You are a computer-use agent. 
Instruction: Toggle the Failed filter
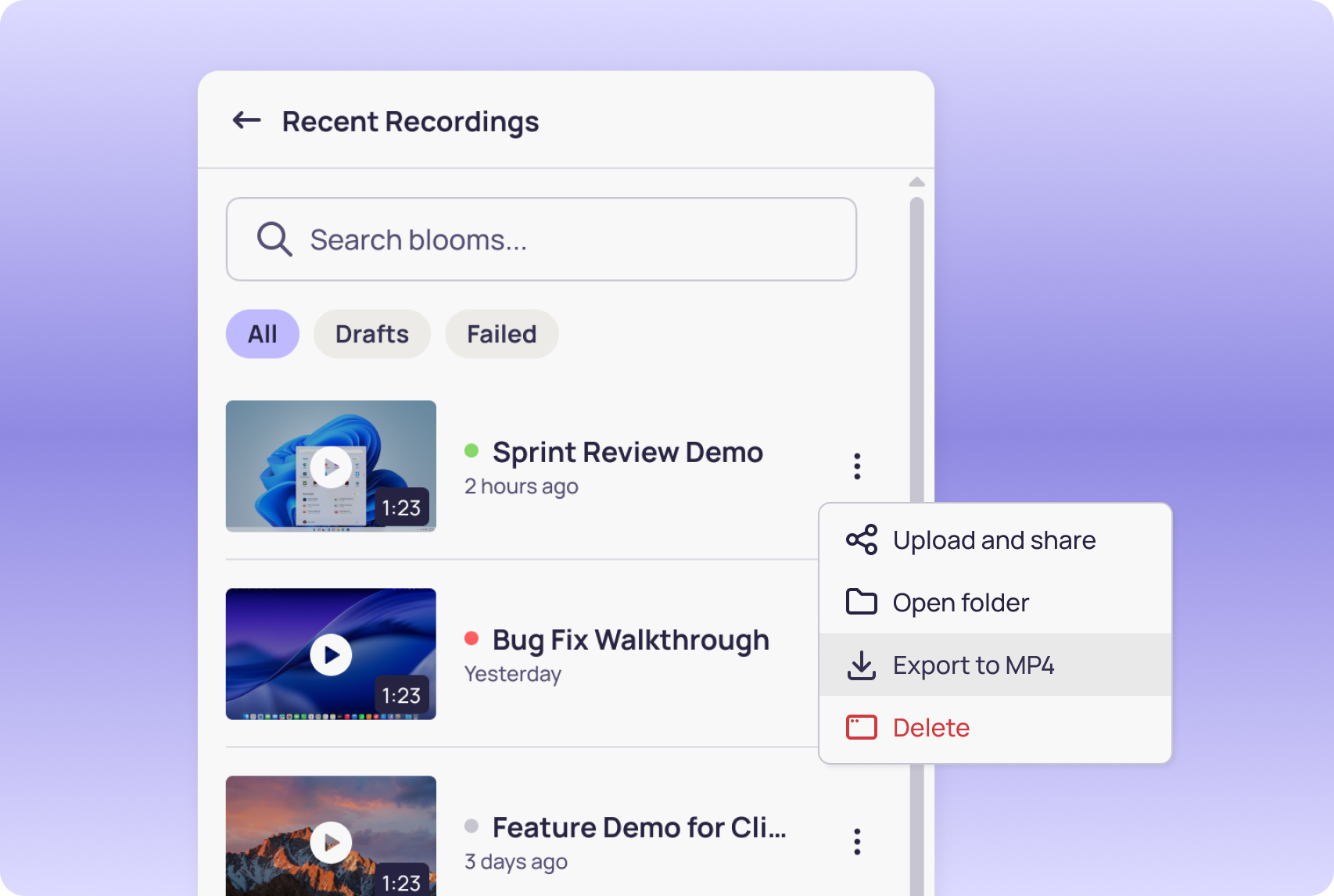tap(501, 334)
